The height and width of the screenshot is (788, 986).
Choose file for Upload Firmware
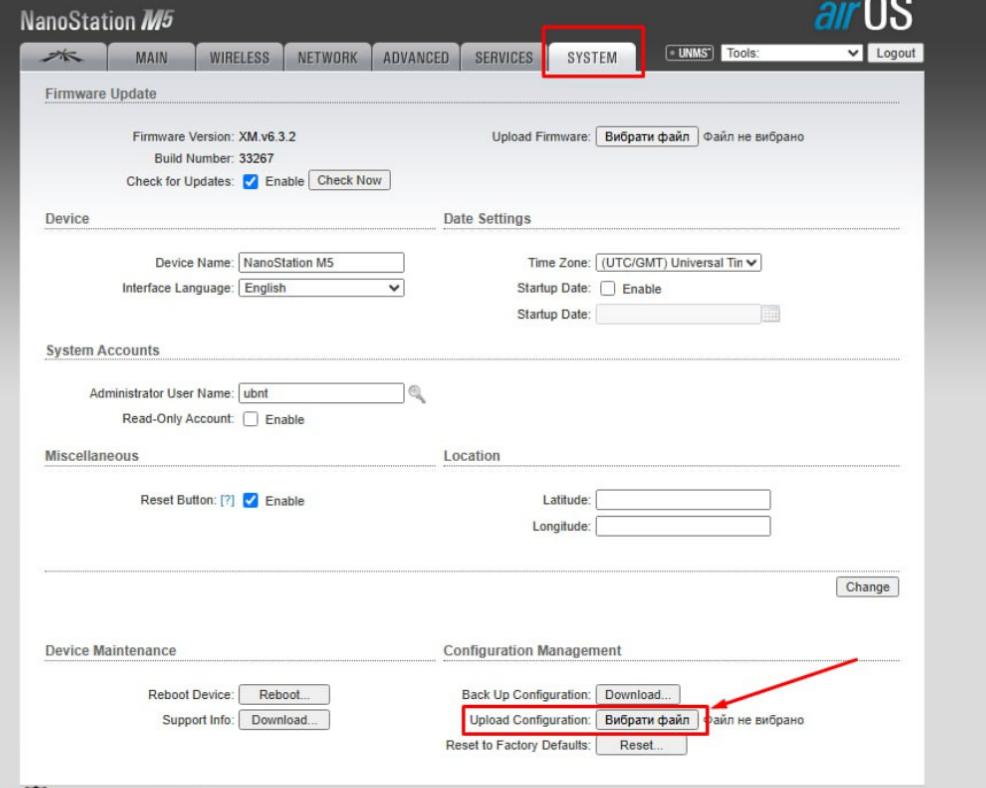point(647,136)
